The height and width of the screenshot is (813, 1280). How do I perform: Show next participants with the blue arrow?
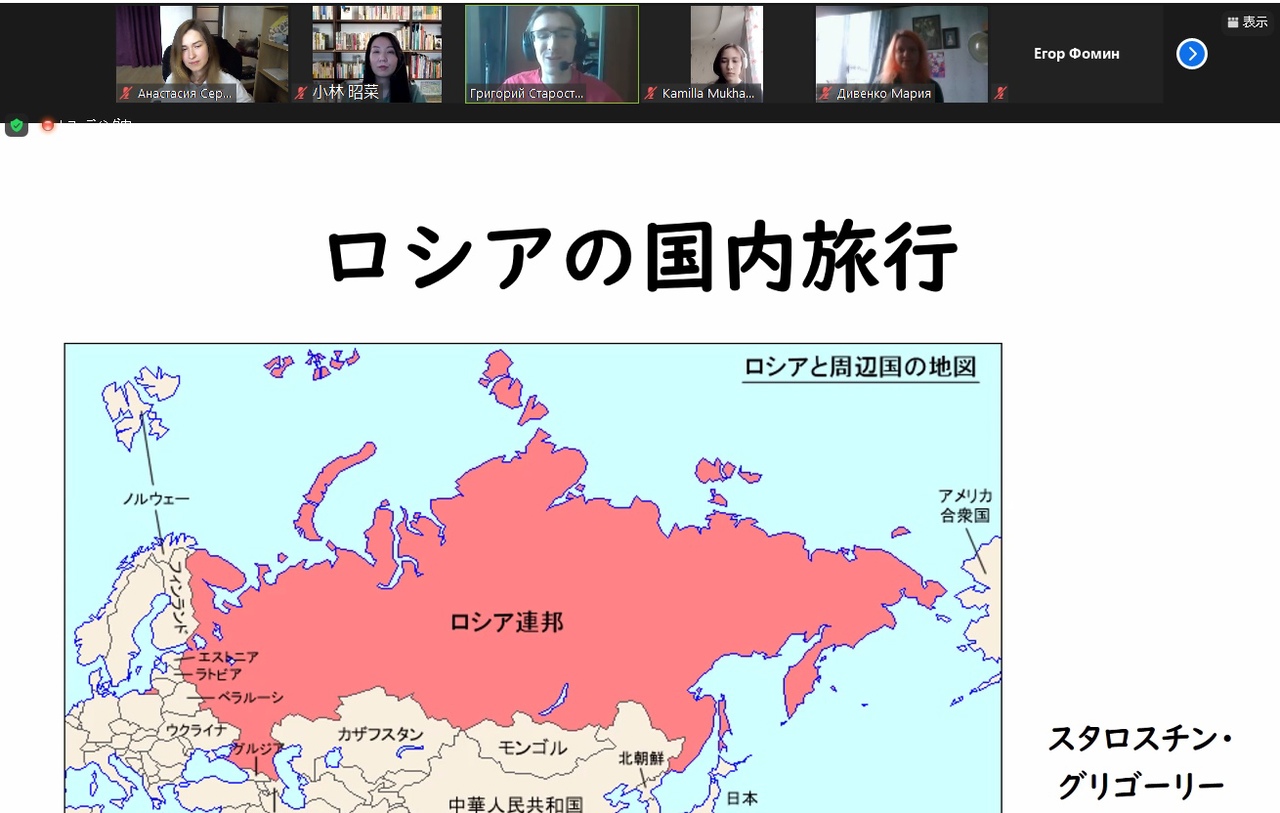[1191, 54]
